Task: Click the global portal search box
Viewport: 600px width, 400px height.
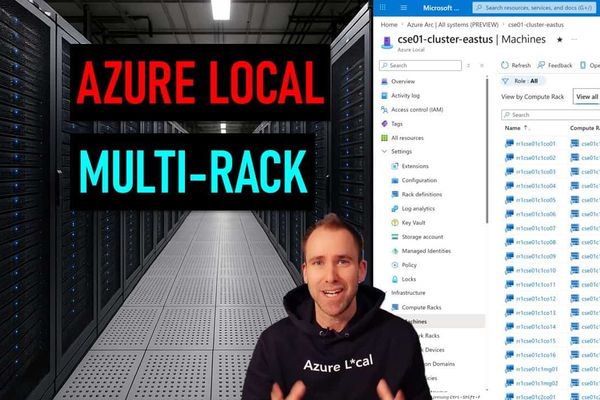Action: tap(534, 8)
